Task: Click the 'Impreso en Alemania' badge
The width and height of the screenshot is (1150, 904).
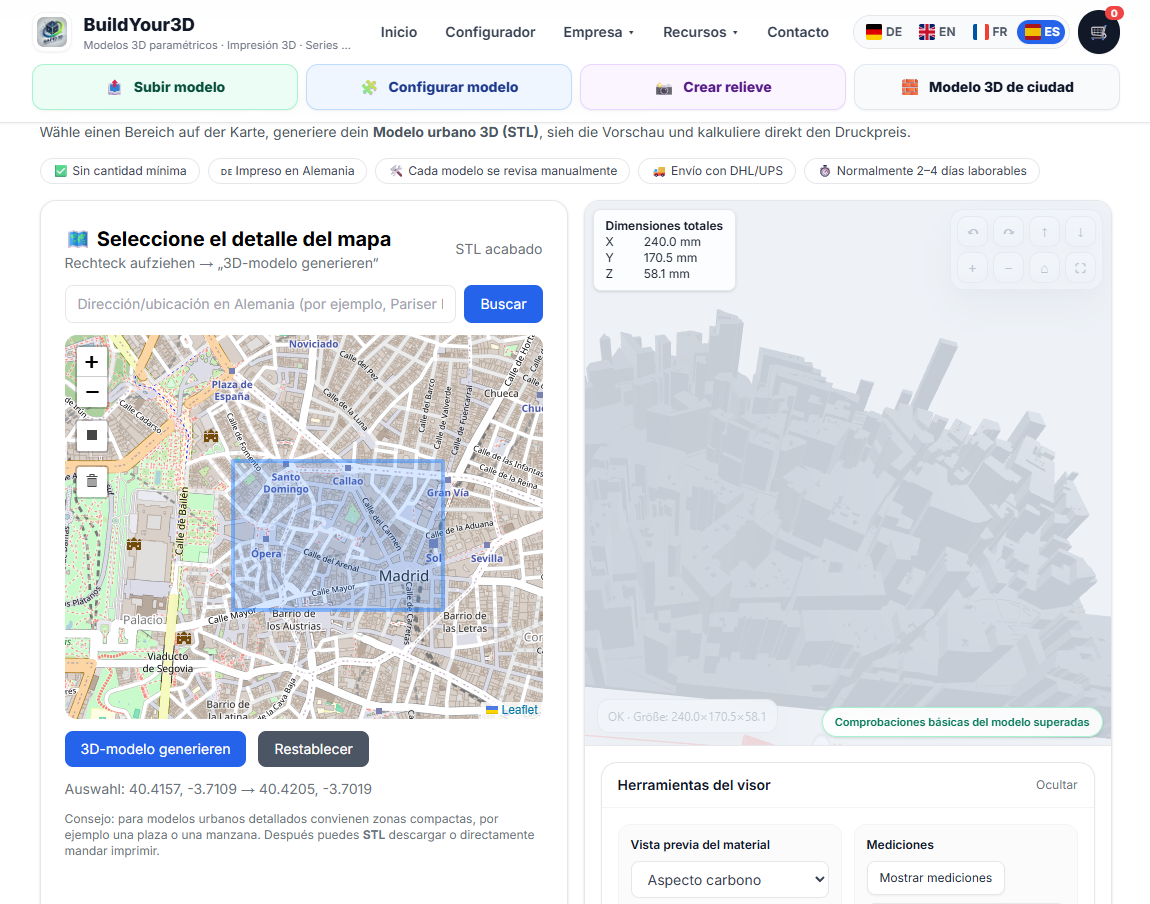Action: pyautogui.click(x=288, y=171)
